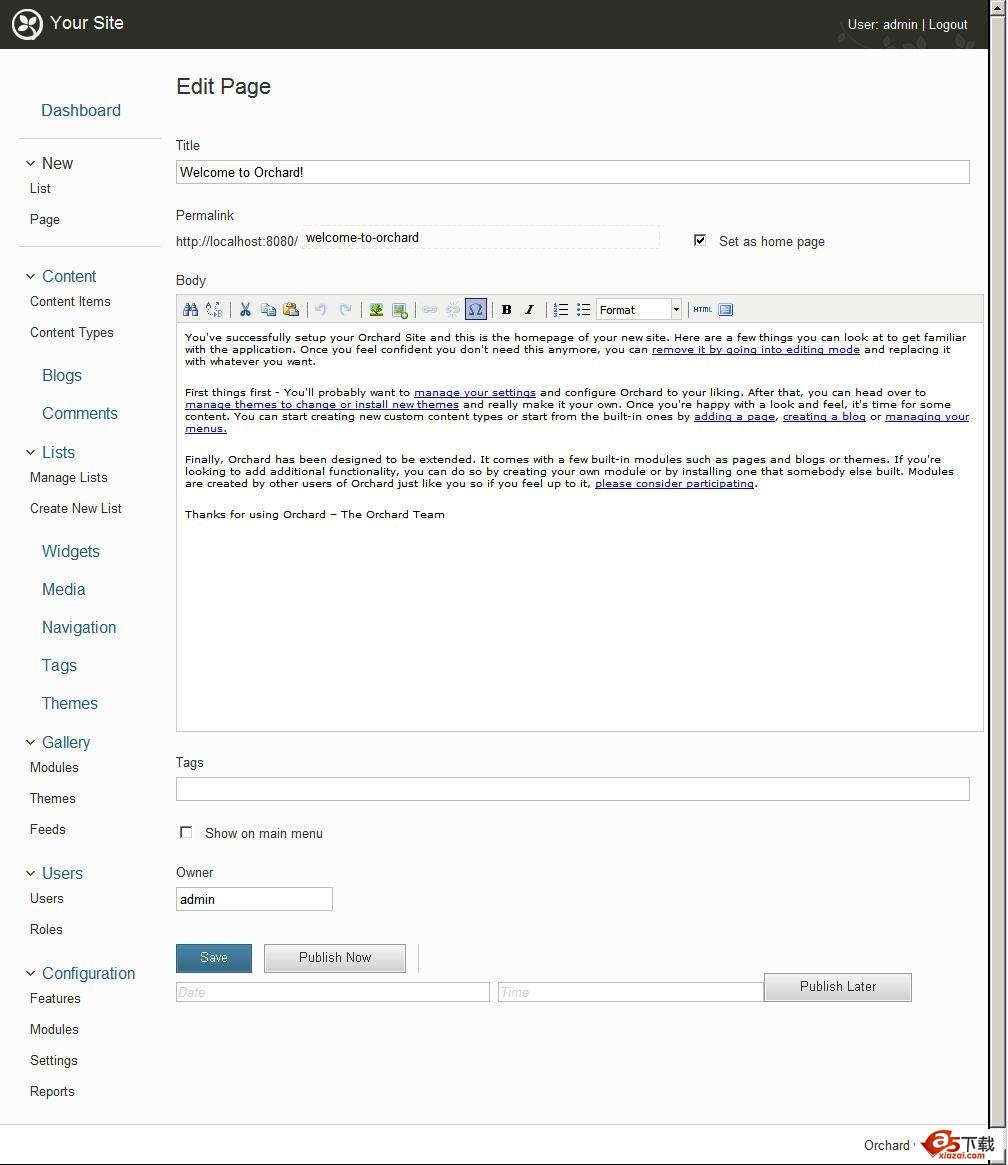This screenshot has height=1165, width=1008.
Task: Insert a special character with the Omega icon
Action: [x=476, y=309]
